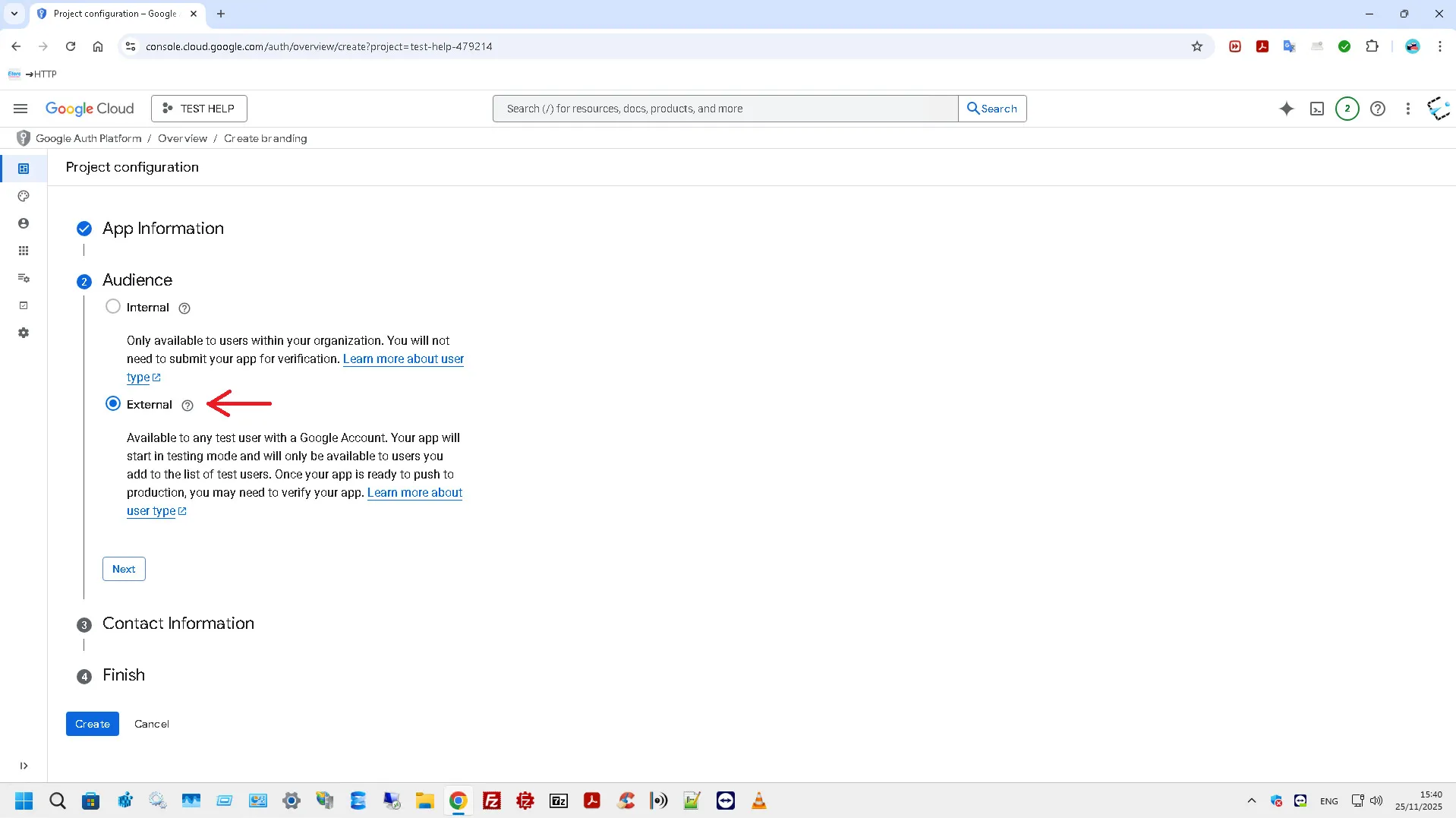Expand the App Information step

162,229
